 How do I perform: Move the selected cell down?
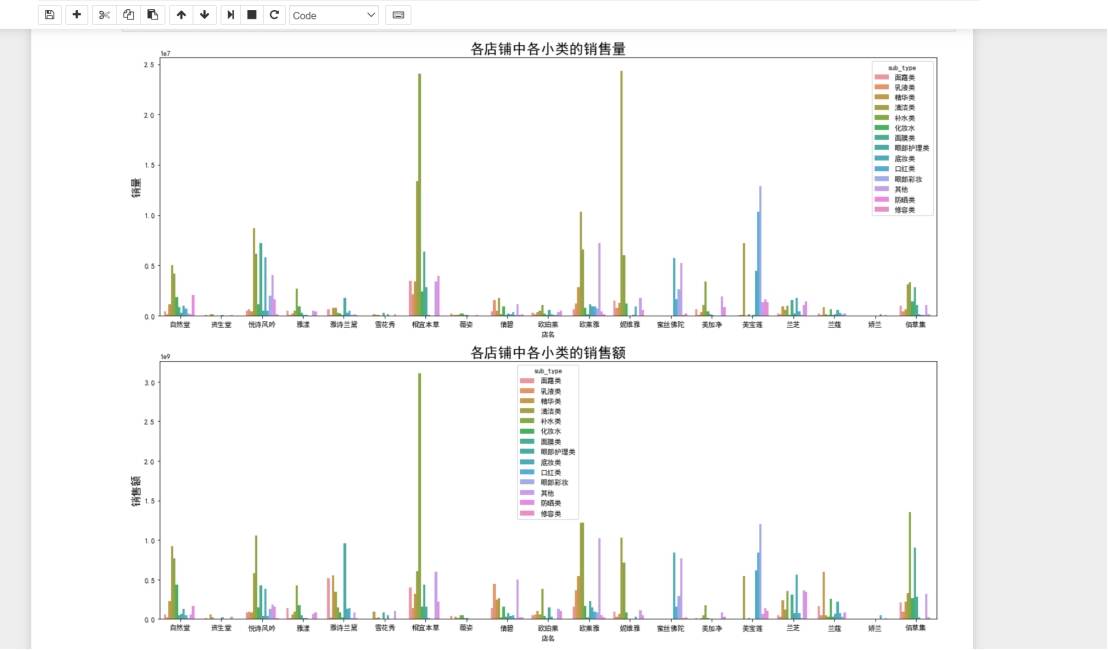coord(205,15)
